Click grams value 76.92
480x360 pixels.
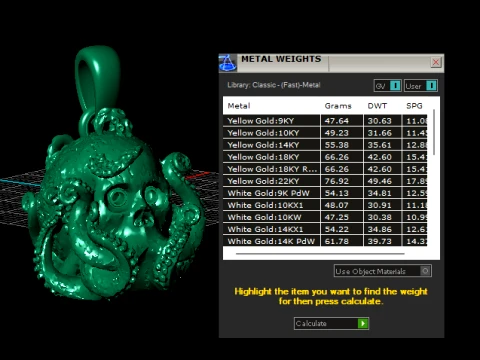337,181
